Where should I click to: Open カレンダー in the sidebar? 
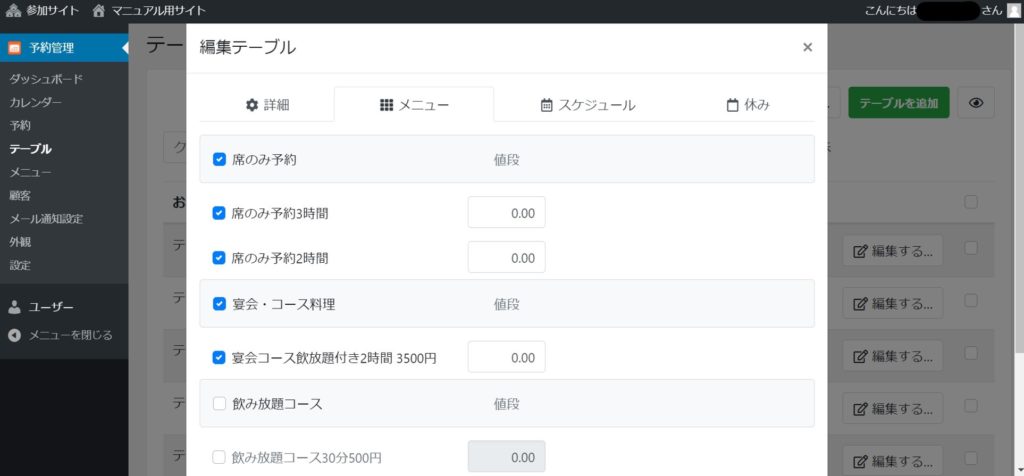click(36, 102)
